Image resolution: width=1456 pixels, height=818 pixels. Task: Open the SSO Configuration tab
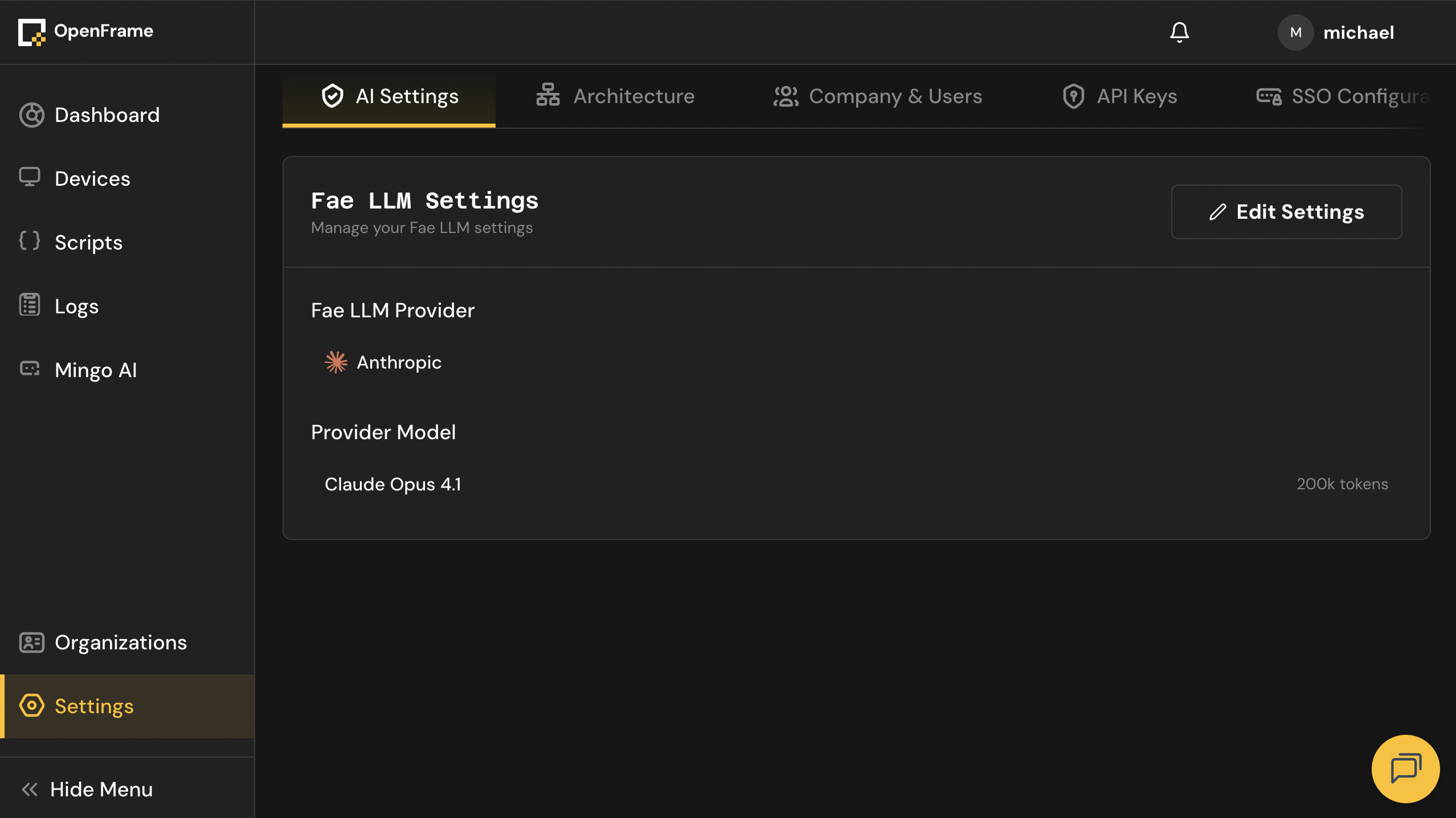1343,96
